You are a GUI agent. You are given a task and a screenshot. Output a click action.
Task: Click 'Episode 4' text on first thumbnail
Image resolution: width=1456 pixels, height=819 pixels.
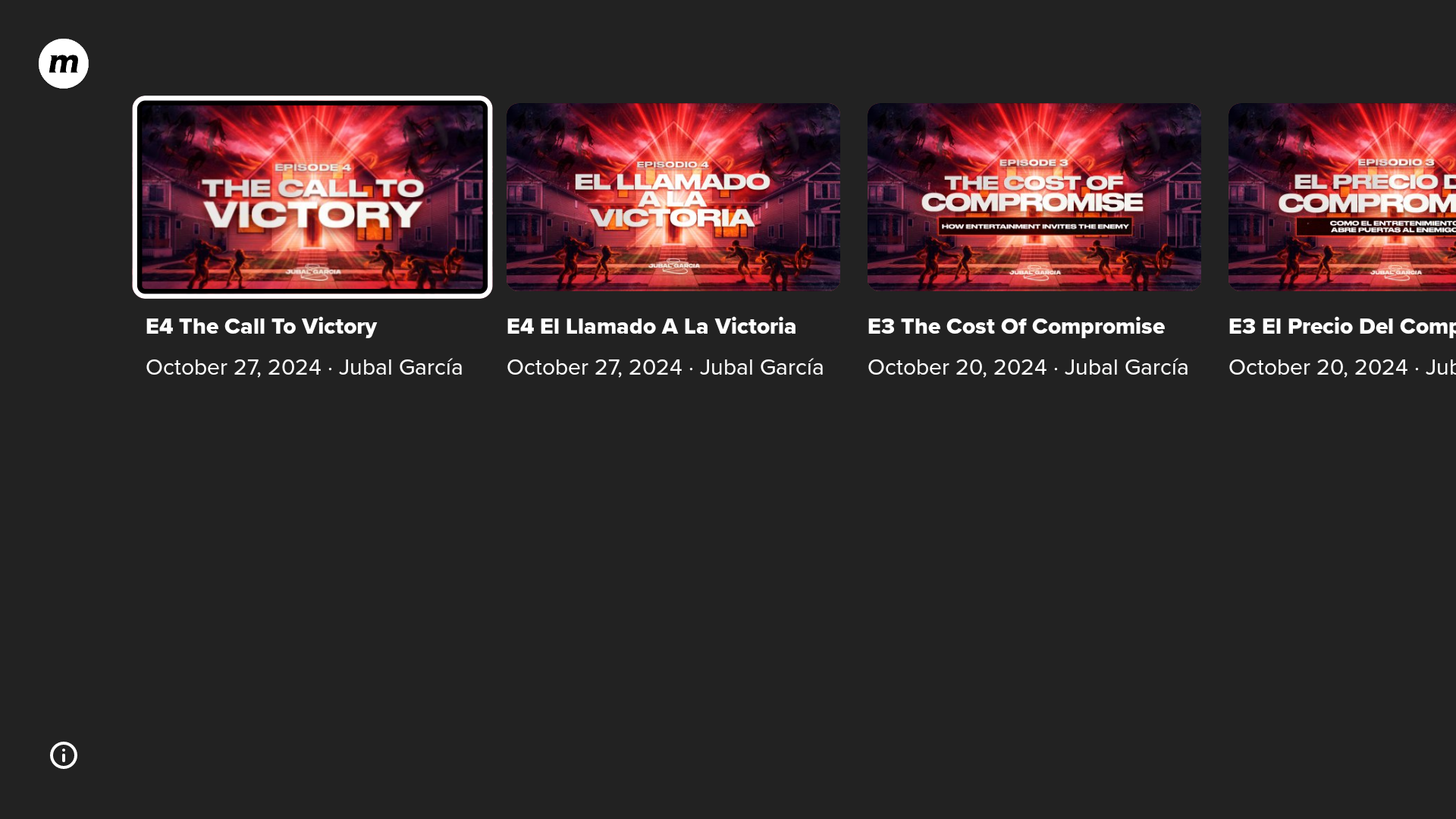click(x=312, y=168)
